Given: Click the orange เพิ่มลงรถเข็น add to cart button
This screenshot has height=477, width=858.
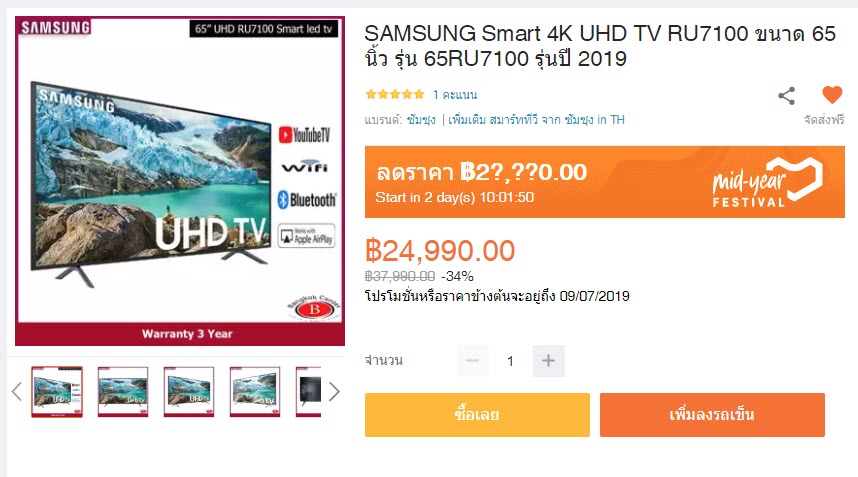Looking at the screenshot, I should (712, 415).
